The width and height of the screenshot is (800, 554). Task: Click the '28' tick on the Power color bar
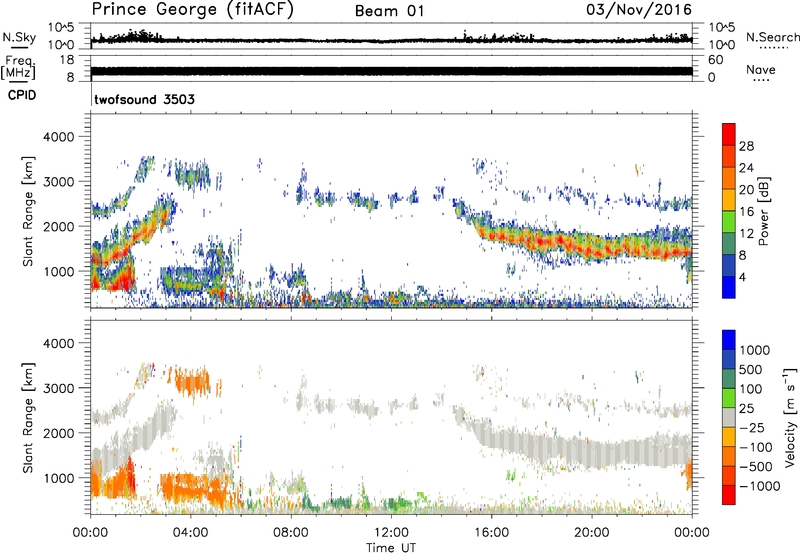(x=746, y=146)
